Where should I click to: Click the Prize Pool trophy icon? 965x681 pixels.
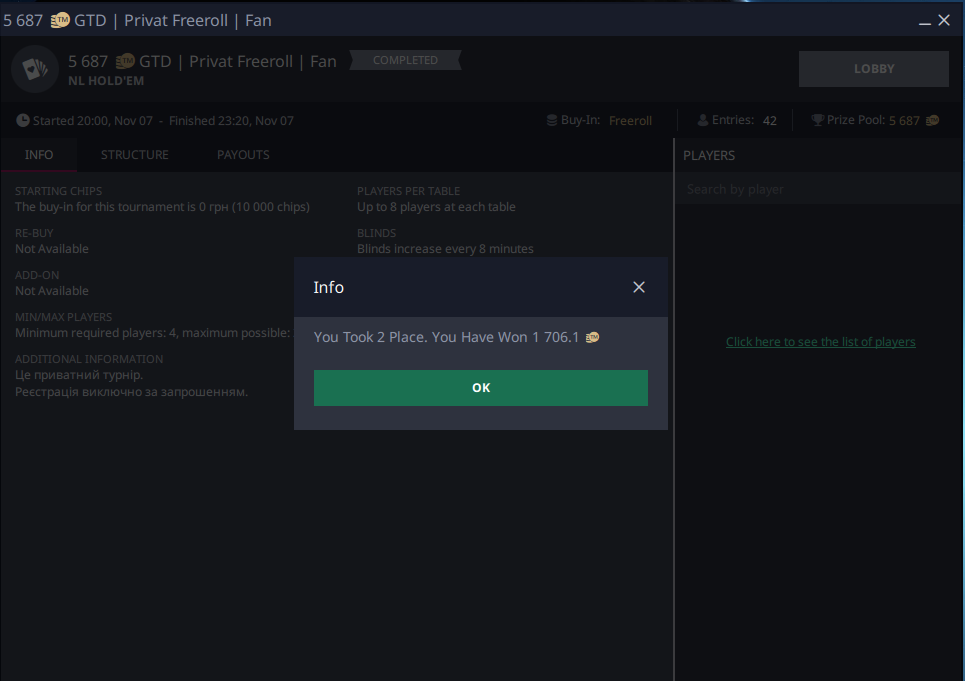(817, 120)
